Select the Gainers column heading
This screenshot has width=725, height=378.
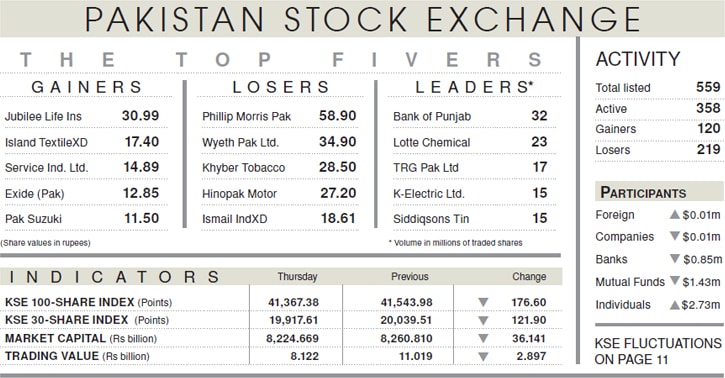click(87, 87)
